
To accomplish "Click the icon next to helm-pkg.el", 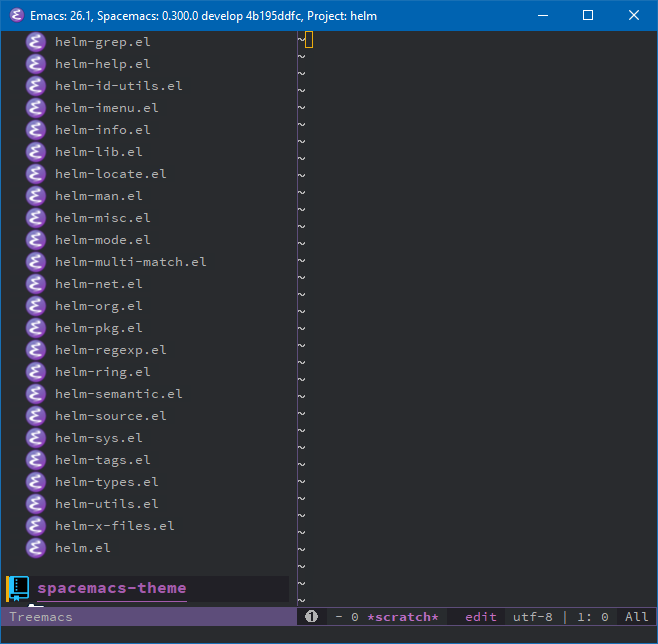I will pyautogui.click(x=36, y=328).
